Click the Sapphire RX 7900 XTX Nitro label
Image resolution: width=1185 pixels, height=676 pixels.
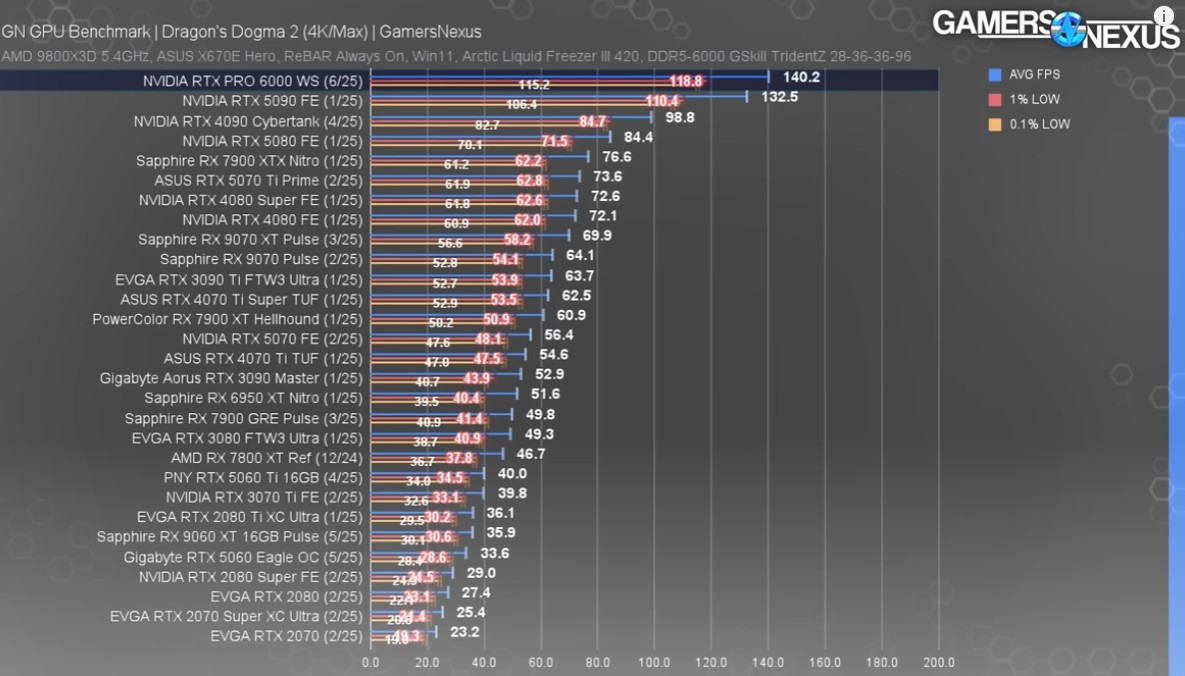tap(249, 160)
